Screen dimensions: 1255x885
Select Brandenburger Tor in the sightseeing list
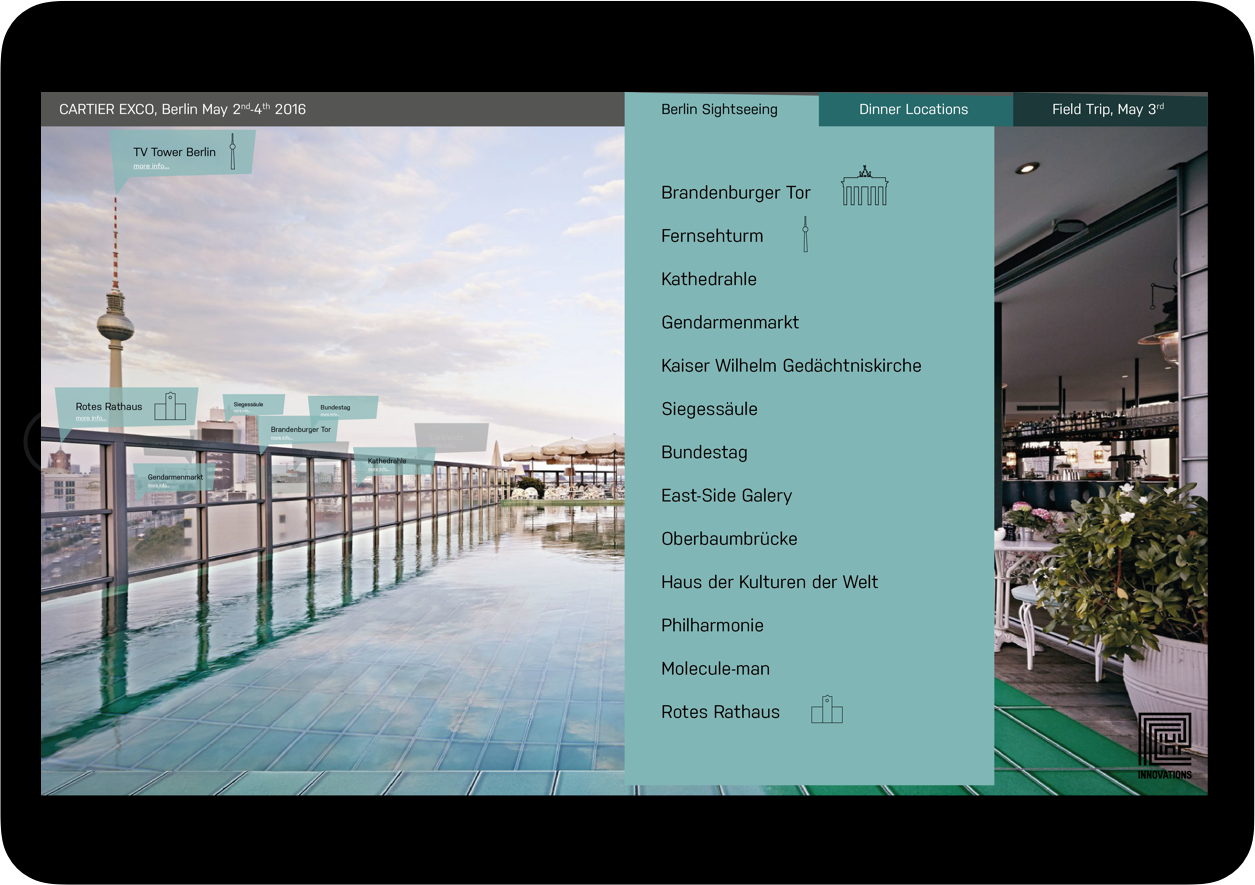[736, 193]
